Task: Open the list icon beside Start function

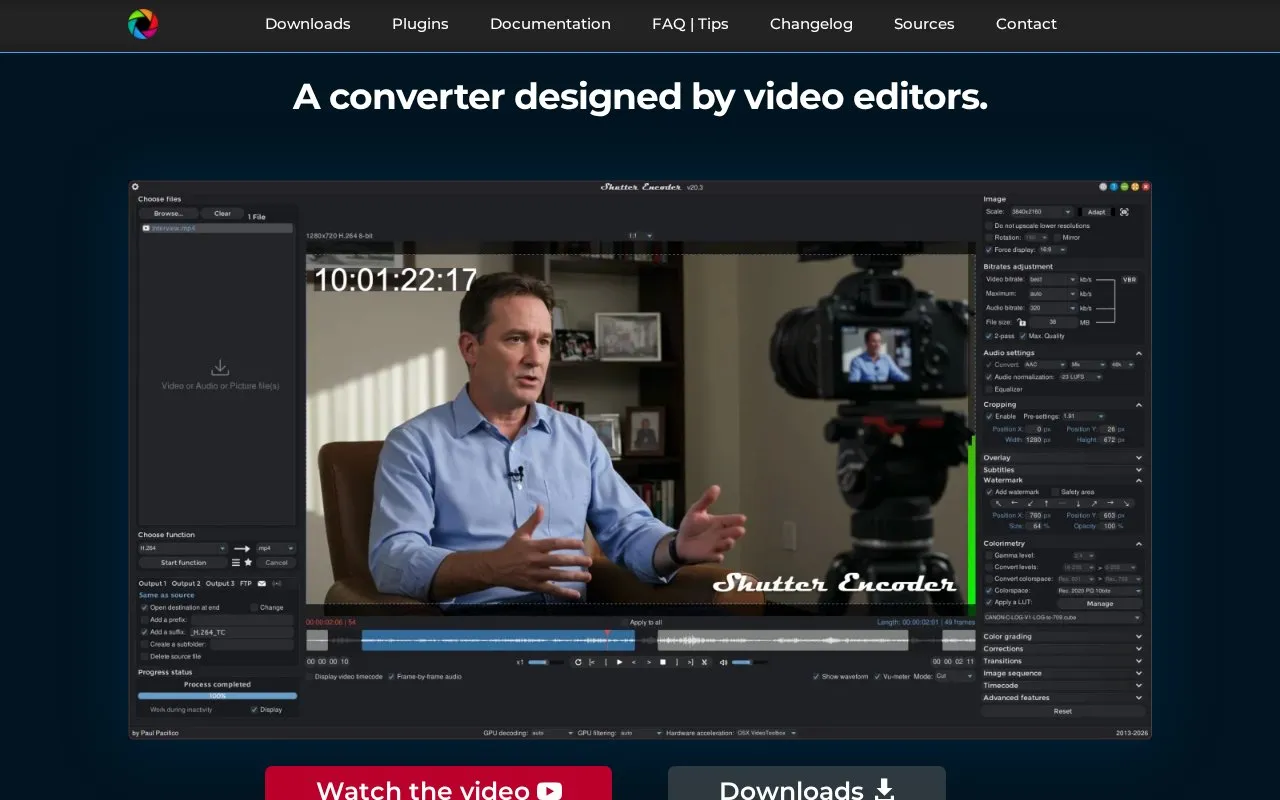Action: coord(236,562)
